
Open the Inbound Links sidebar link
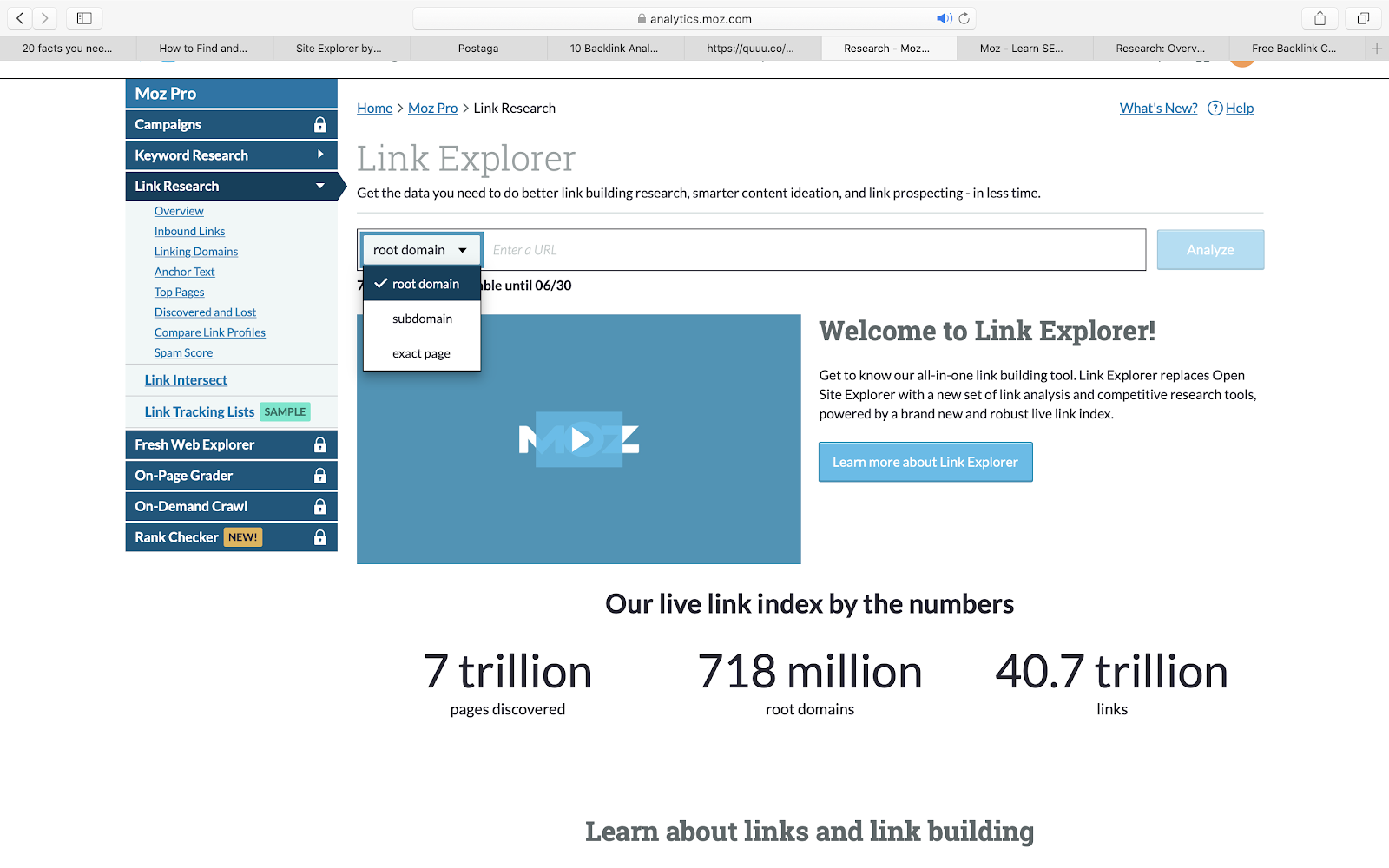click(x=189, y=232)
